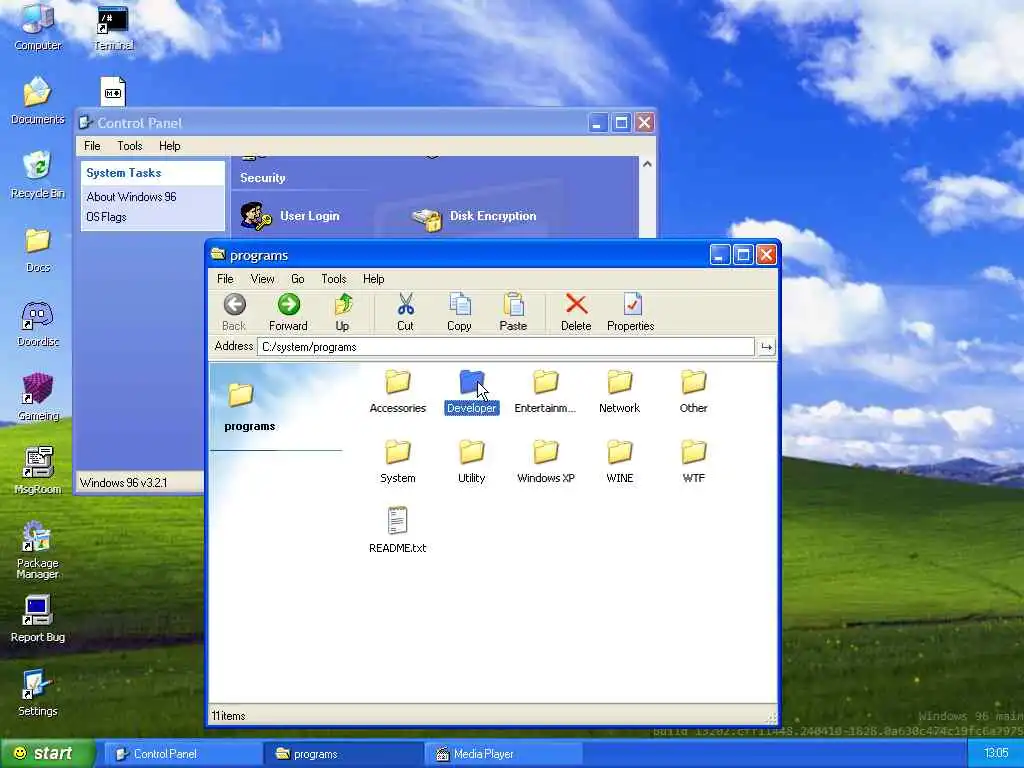The width and height of the screenshot is (1024, 768).
Task: Select the WINE folder
Action: [619, 461]
